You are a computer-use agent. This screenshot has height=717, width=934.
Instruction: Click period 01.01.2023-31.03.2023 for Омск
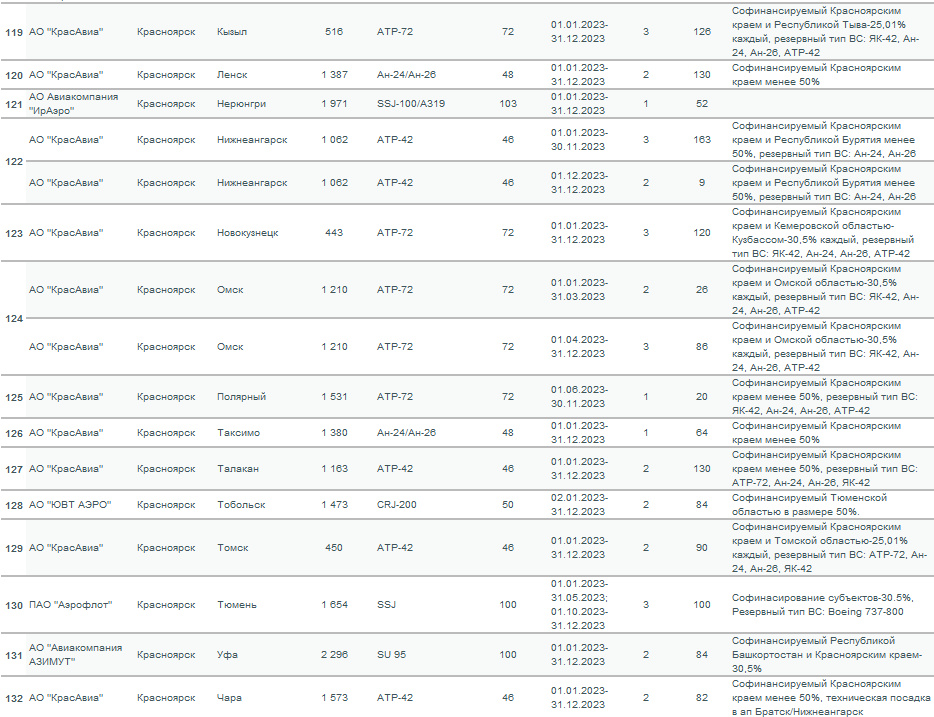point(579,290)
